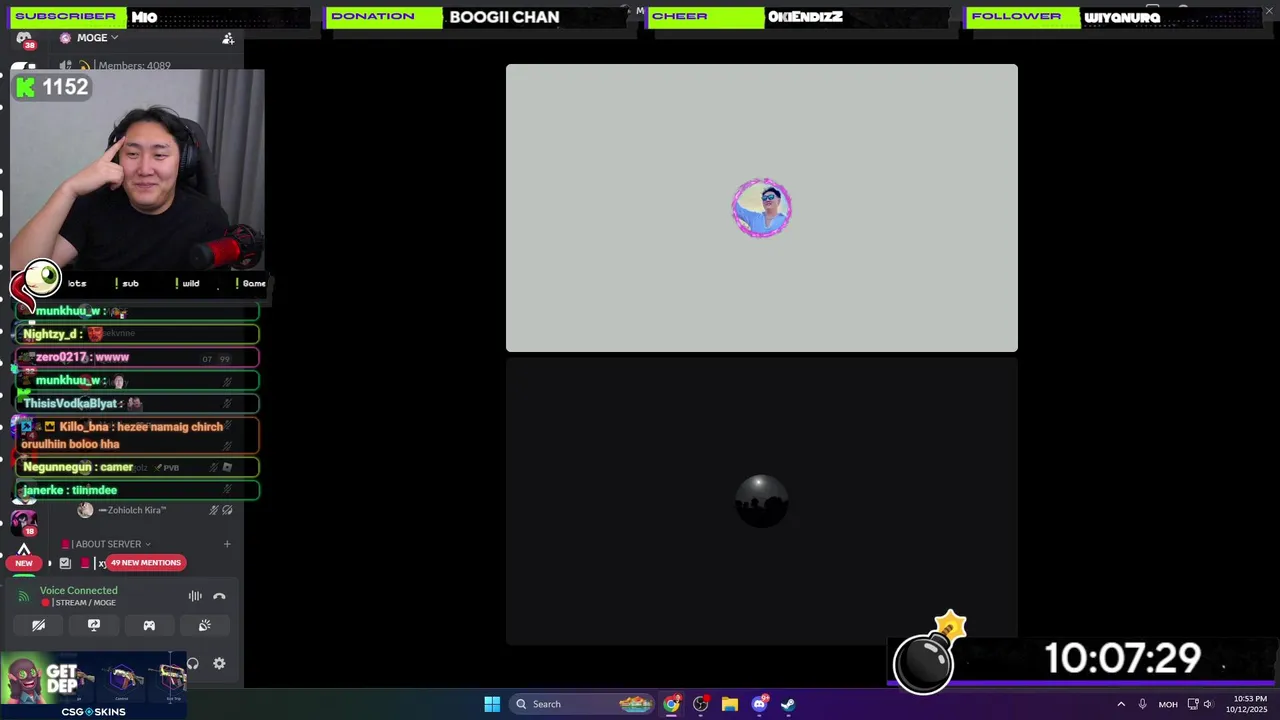Click chat message from Nightzy_d
This screenshot has height=720, width=1280.
click(137, 334)
